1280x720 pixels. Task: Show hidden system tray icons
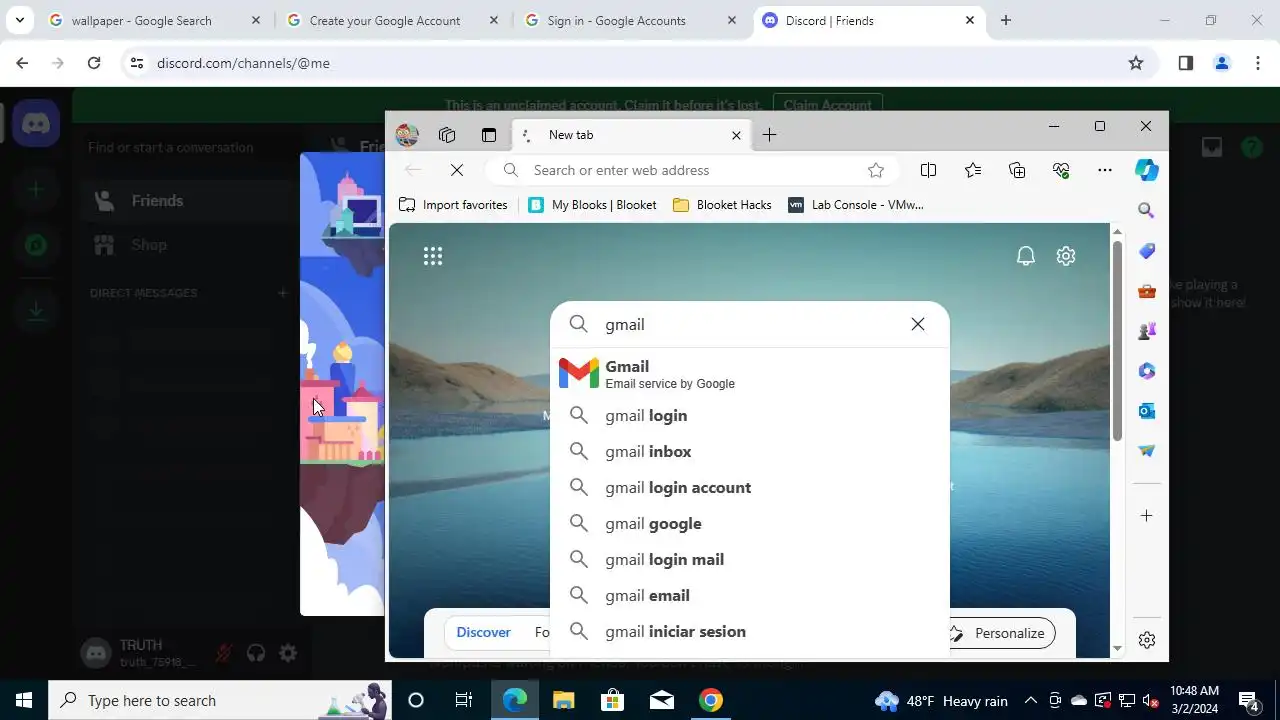click(x=1030, y=700)
